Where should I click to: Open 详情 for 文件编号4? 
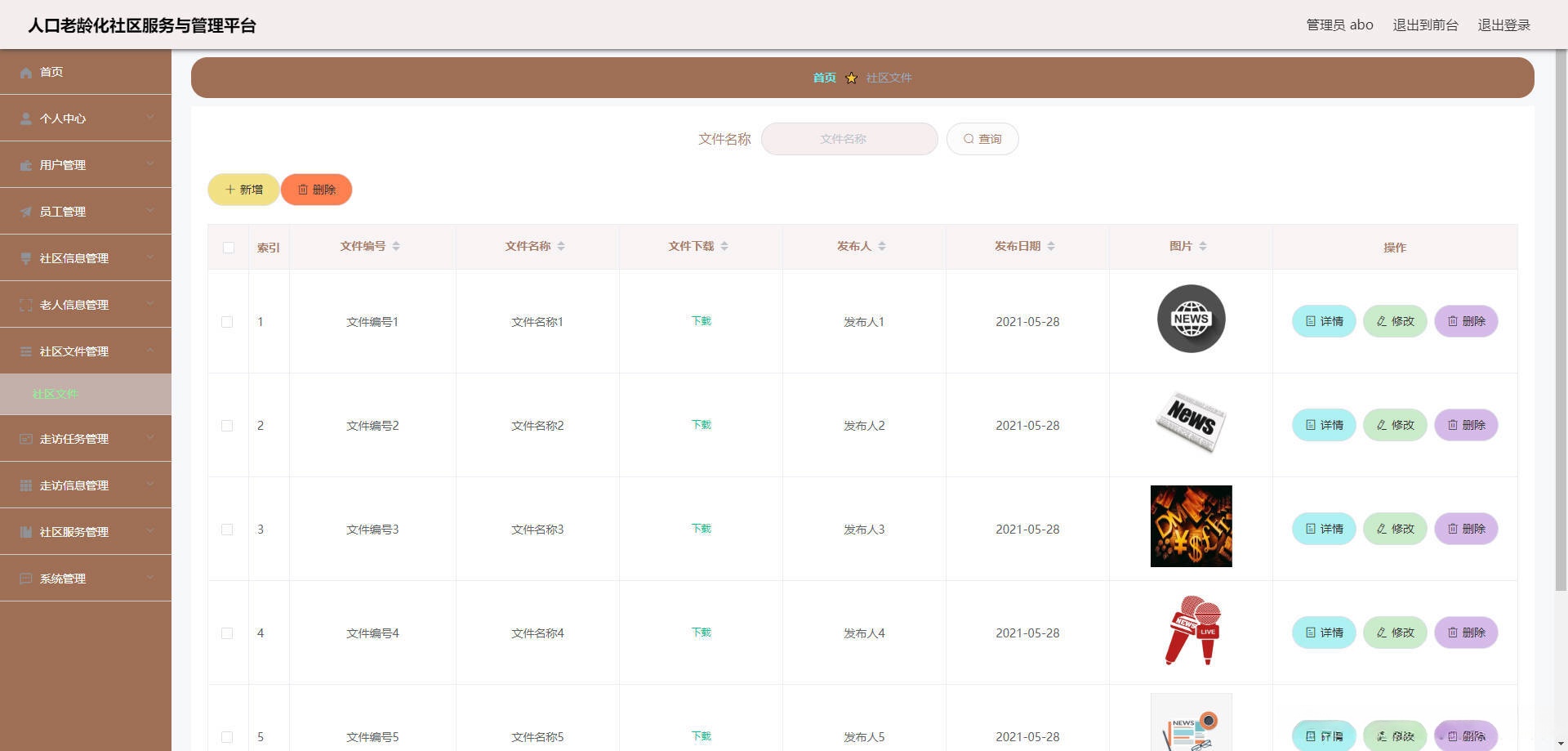1324,633
